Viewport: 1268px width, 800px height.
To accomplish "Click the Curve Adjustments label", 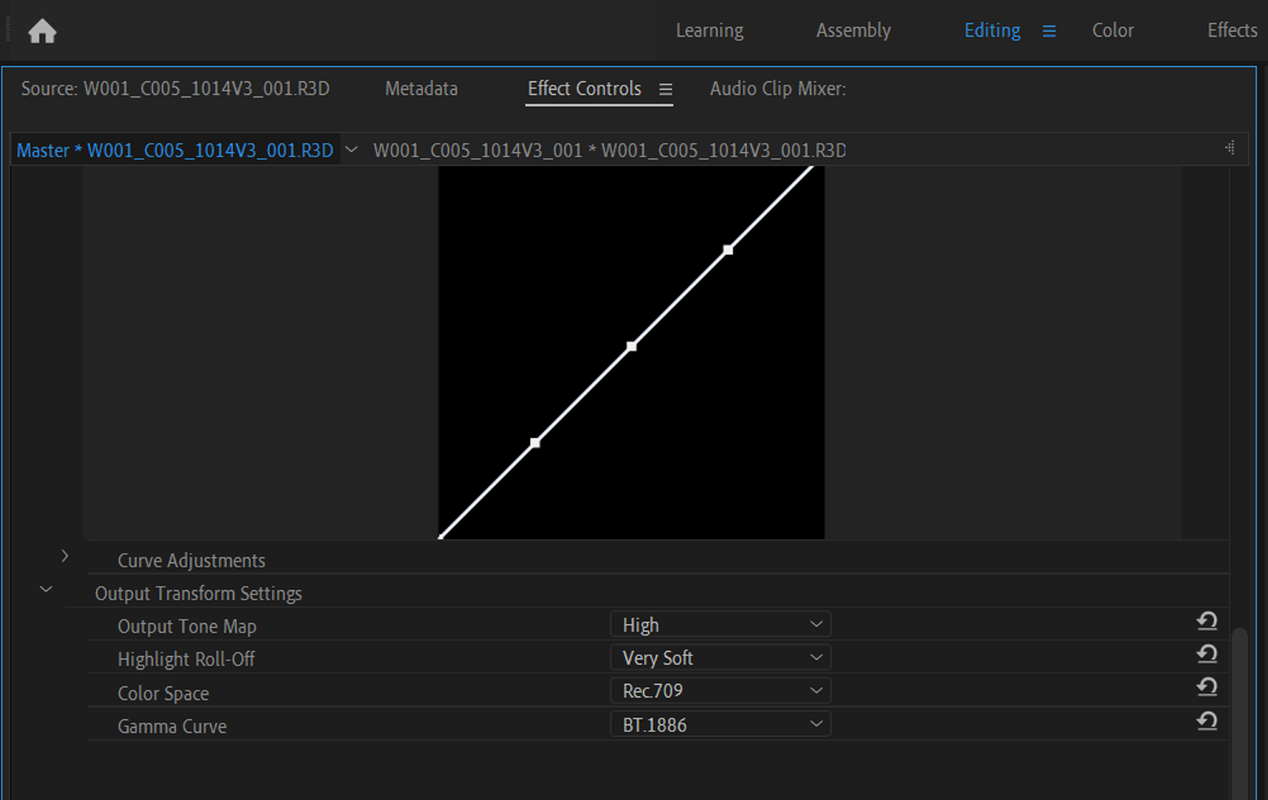I will click(x=191, y=561).
